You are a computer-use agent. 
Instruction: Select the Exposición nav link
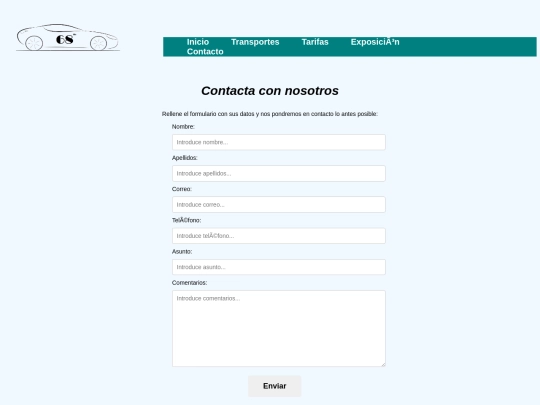(x=375, y=42)
